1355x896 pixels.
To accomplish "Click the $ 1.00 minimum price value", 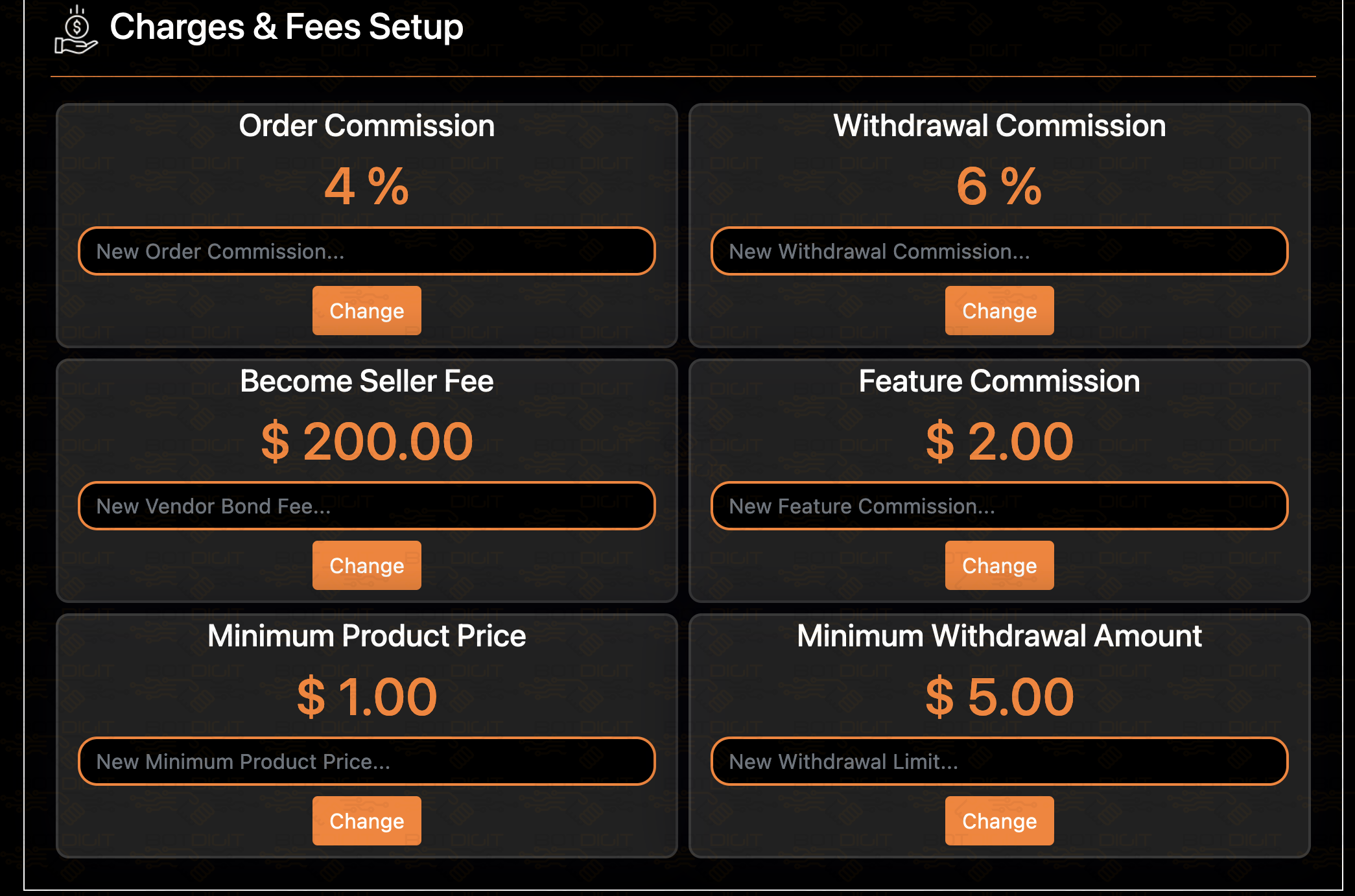I will tap(367, 697).
